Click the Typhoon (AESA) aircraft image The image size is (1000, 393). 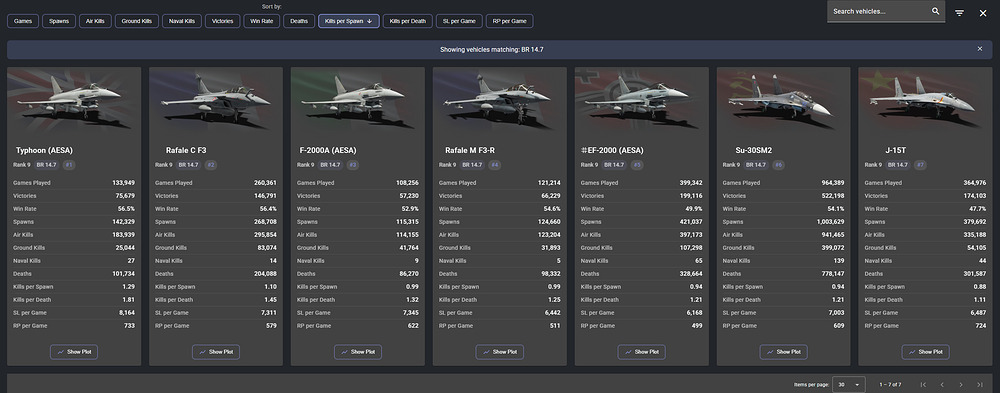coord(74,100)
